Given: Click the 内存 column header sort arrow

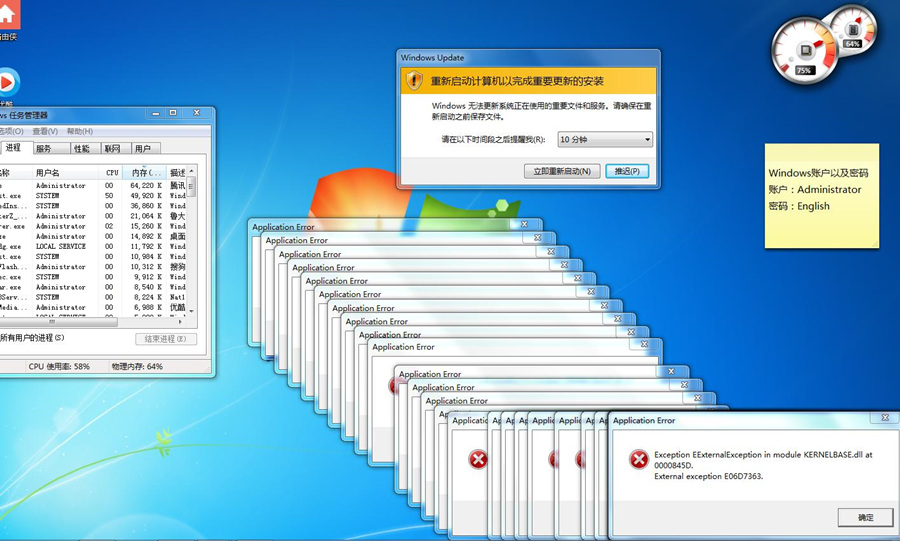Looking at the screenshot, I should 145,168.
